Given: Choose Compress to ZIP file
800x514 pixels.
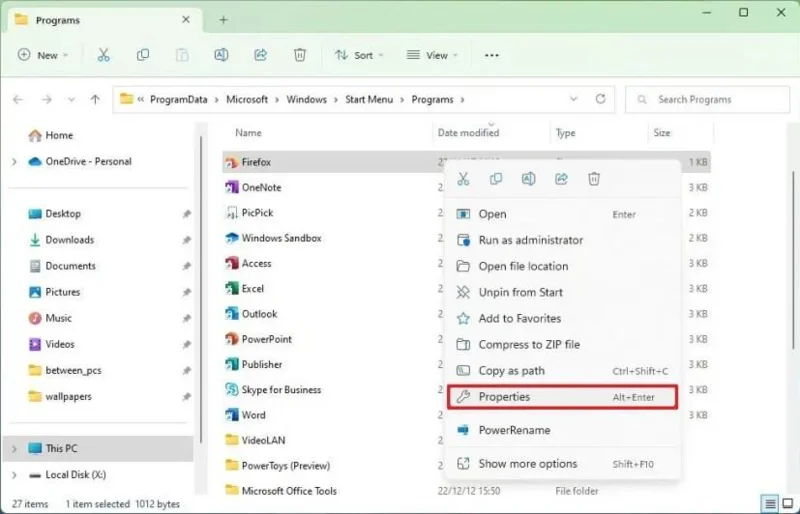Looking at the screenshot, I should pyautogui.click(x=563, y=345).
